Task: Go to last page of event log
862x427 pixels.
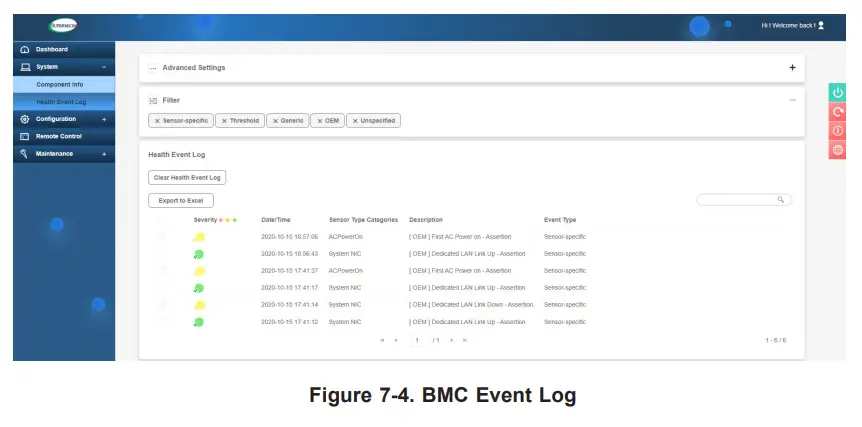Action: [x=465, y=340]
